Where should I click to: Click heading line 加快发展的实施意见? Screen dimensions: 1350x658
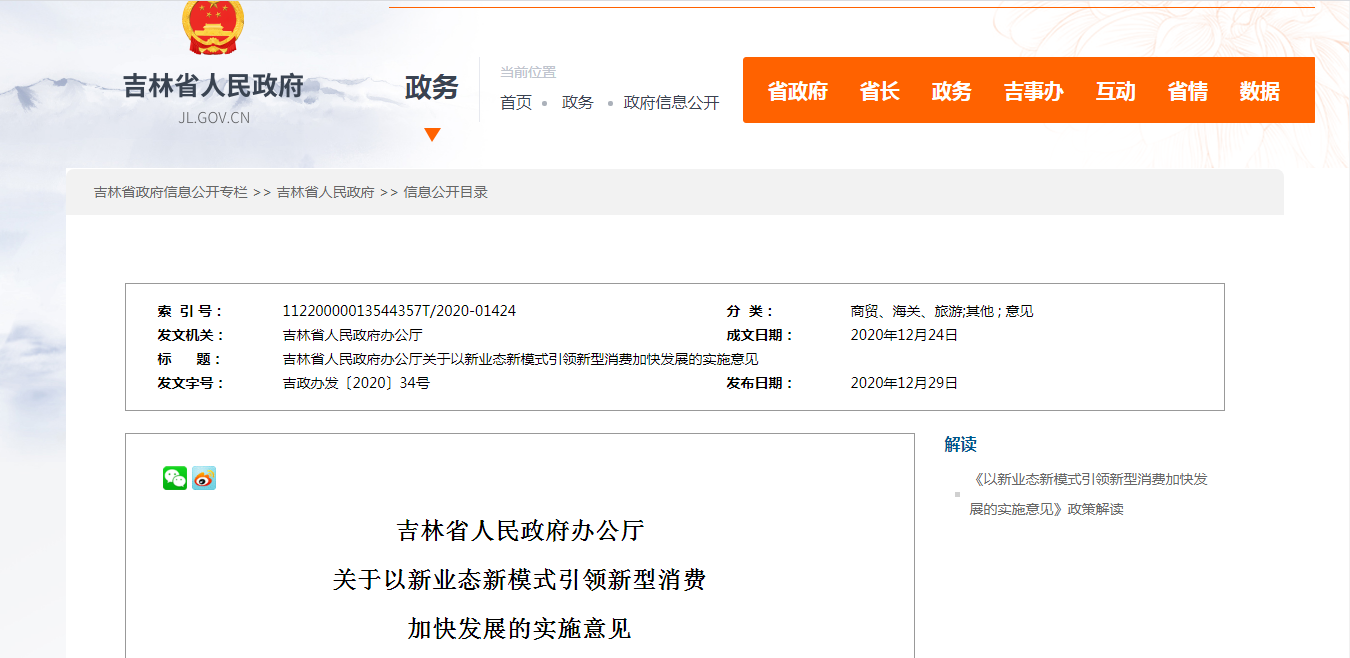520,628
